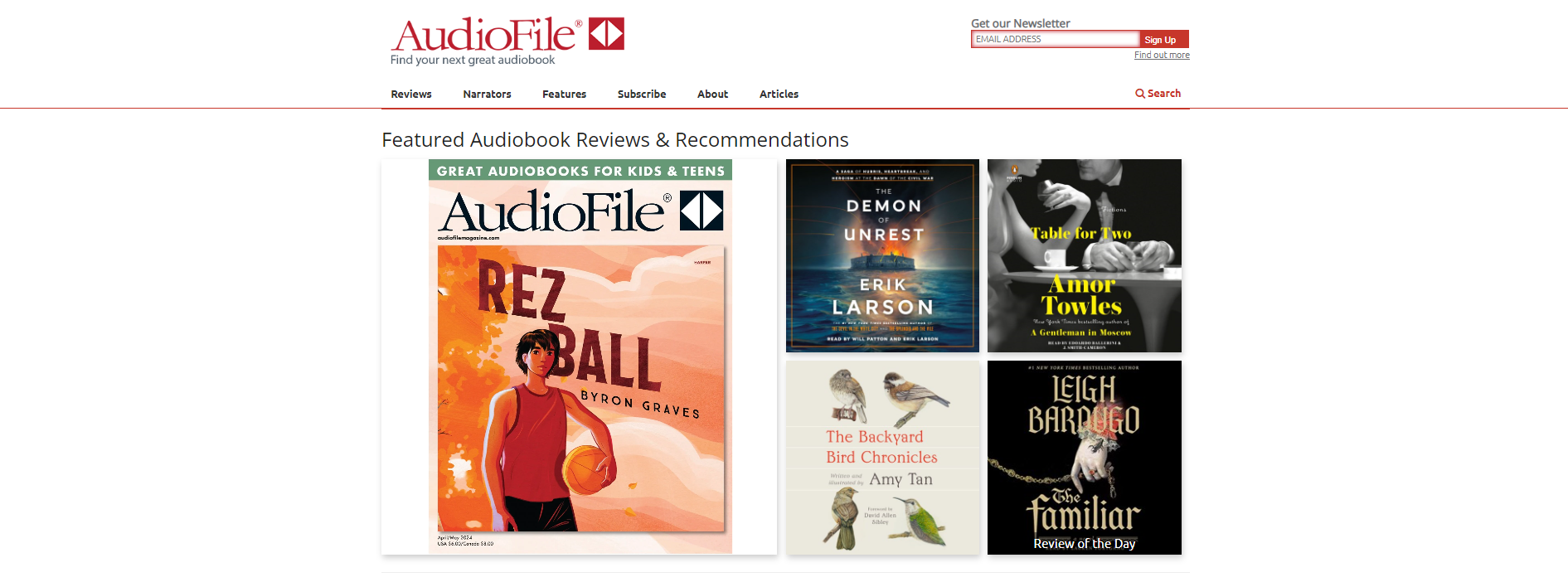The image size is (1568, 582).
Task: Click the Search magnifier icon
Action: pos(1140,94)
